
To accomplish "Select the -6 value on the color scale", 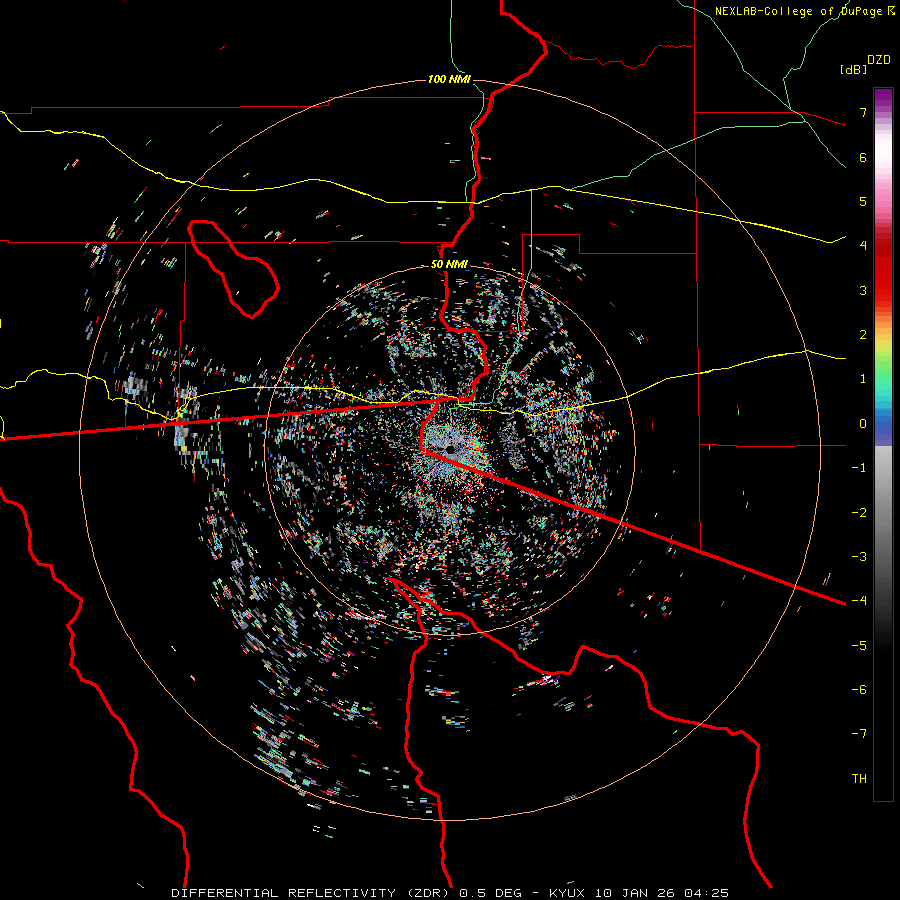I will (x=859, y=690).
